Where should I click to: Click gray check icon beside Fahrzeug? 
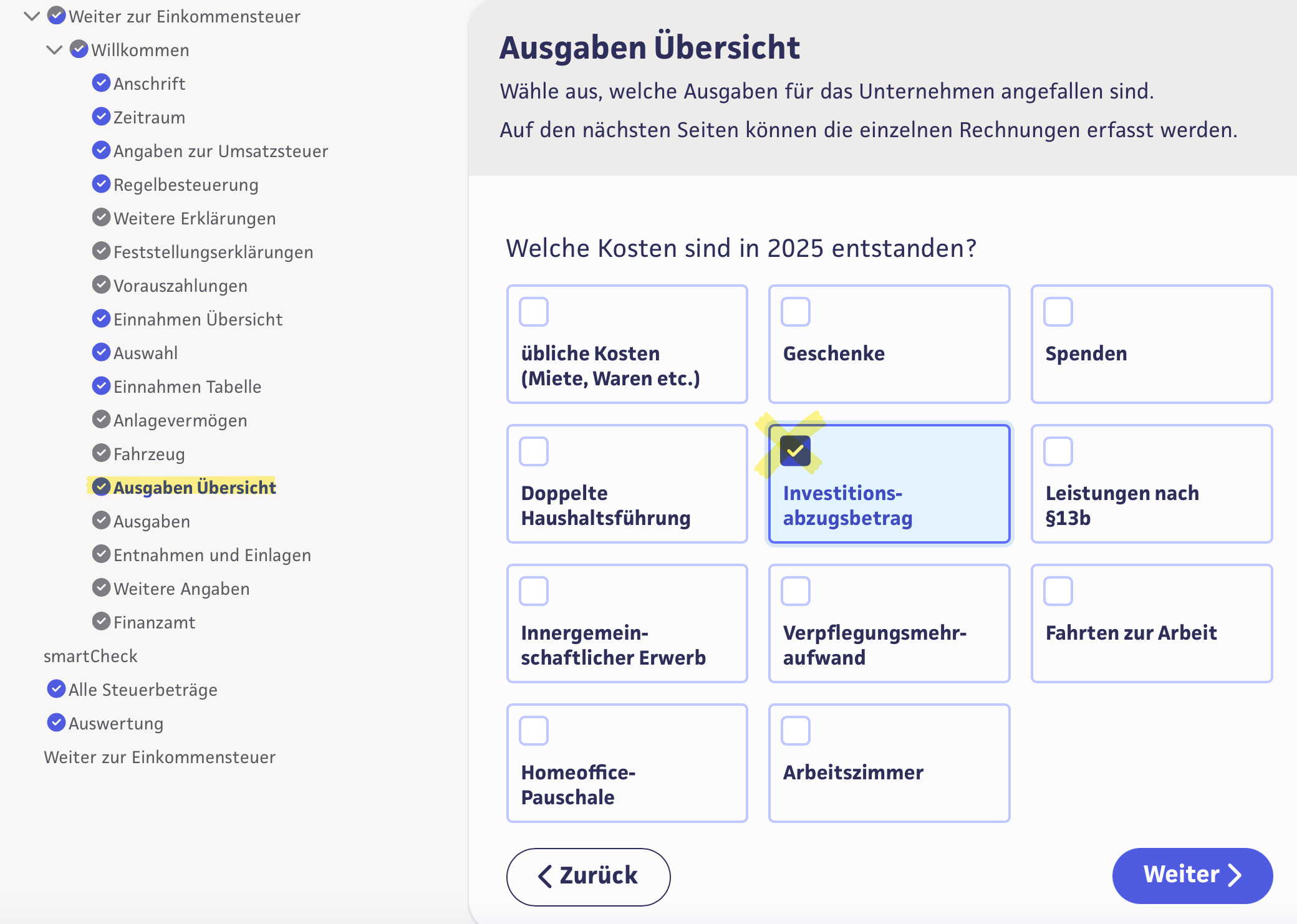click(101, 453)
